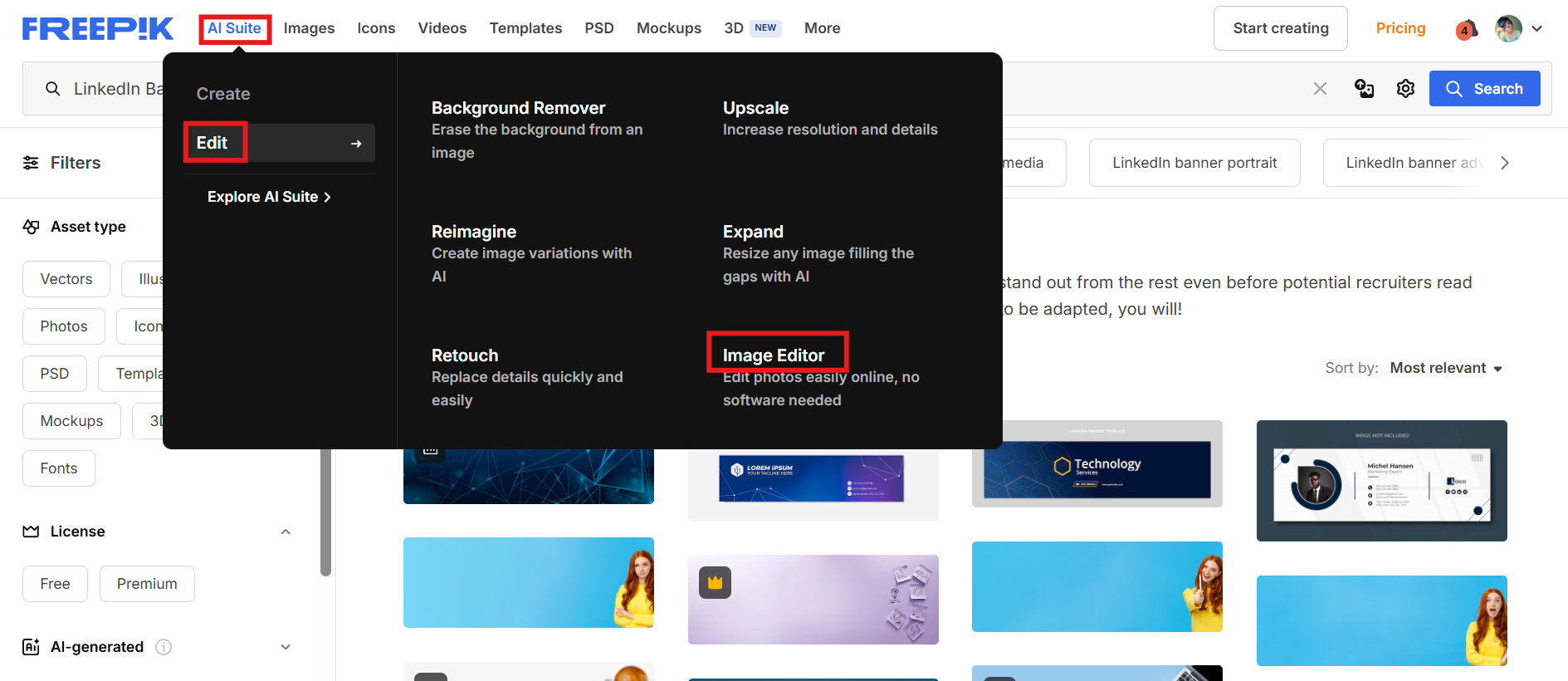
Task: Click the Start creating button
Action: 1281,28
